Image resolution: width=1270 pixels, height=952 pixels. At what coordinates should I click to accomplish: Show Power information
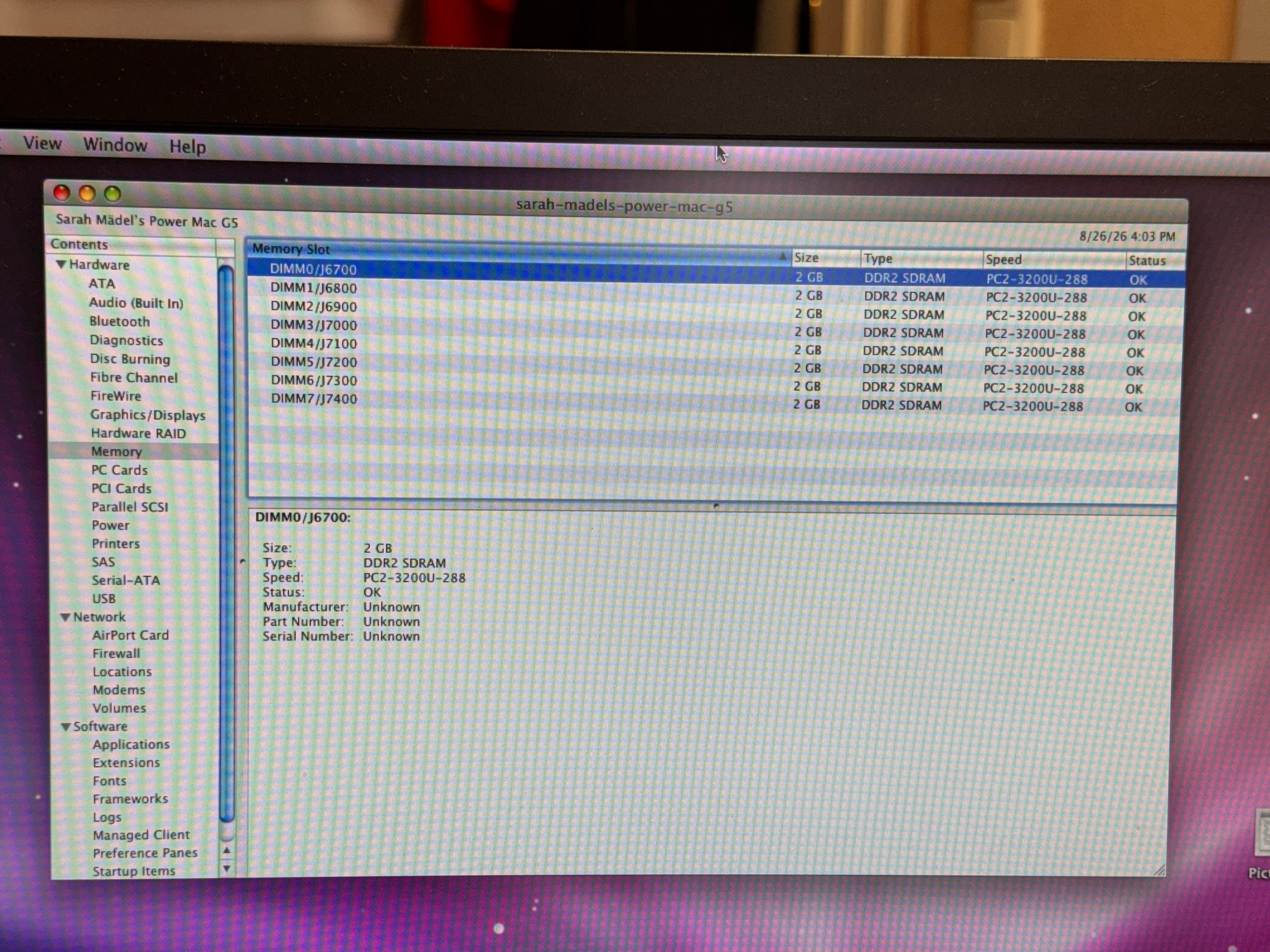(110, 525)
